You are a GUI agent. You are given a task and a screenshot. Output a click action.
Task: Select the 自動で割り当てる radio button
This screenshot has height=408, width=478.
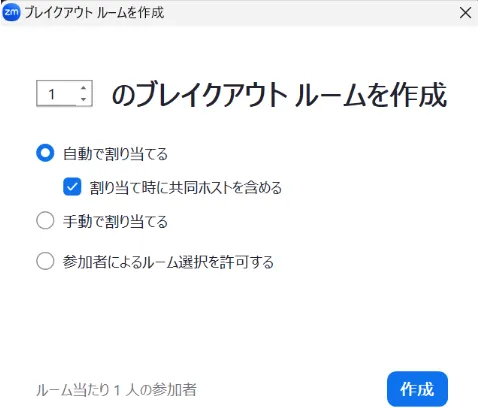tap(45, 153)
